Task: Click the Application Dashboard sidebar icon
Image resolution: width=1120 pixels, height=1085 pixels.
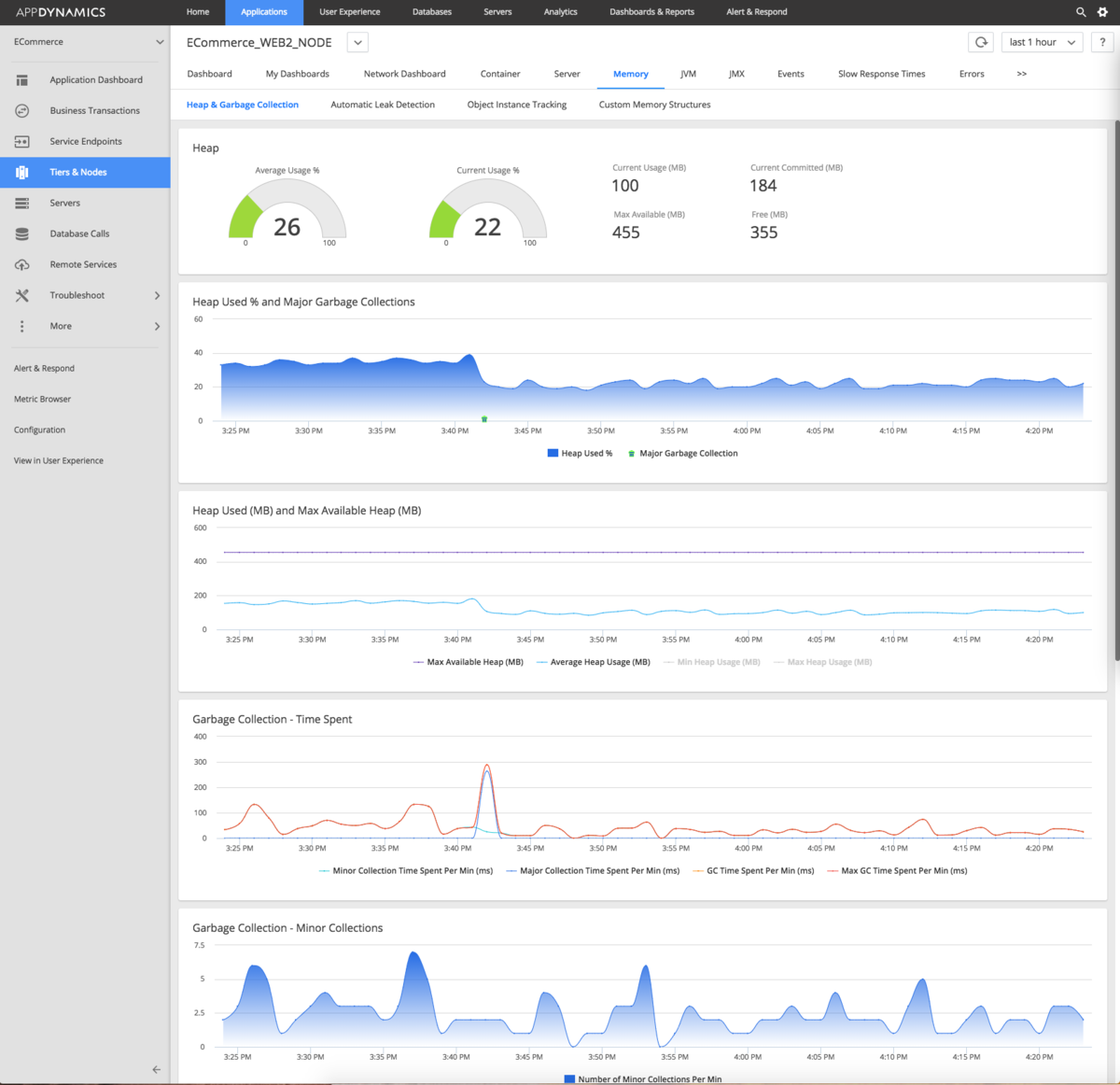Action: (x=22, y=80)
